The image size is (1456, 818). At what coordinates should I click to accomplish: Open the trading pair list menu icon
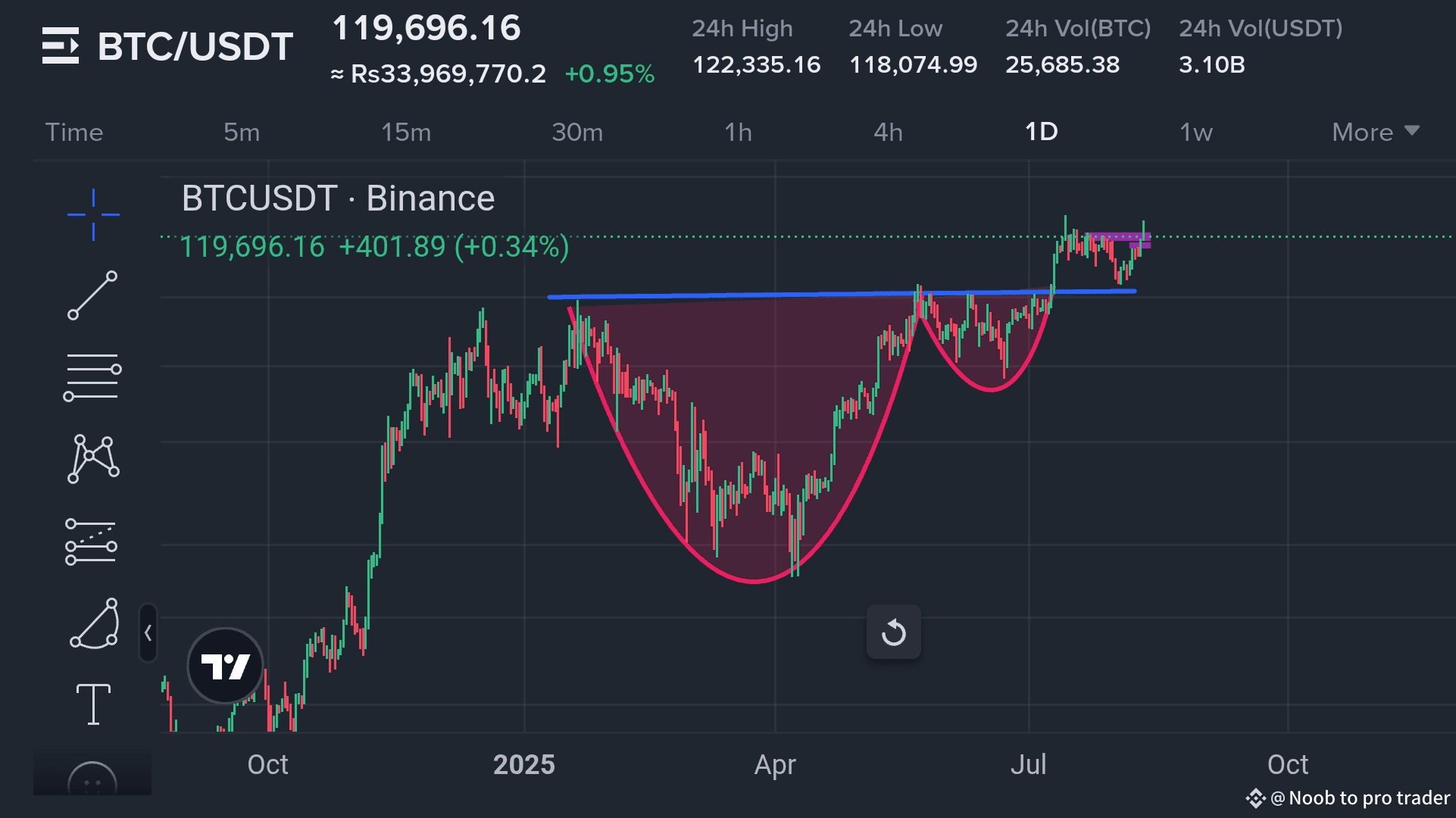(x=61, y=45)
